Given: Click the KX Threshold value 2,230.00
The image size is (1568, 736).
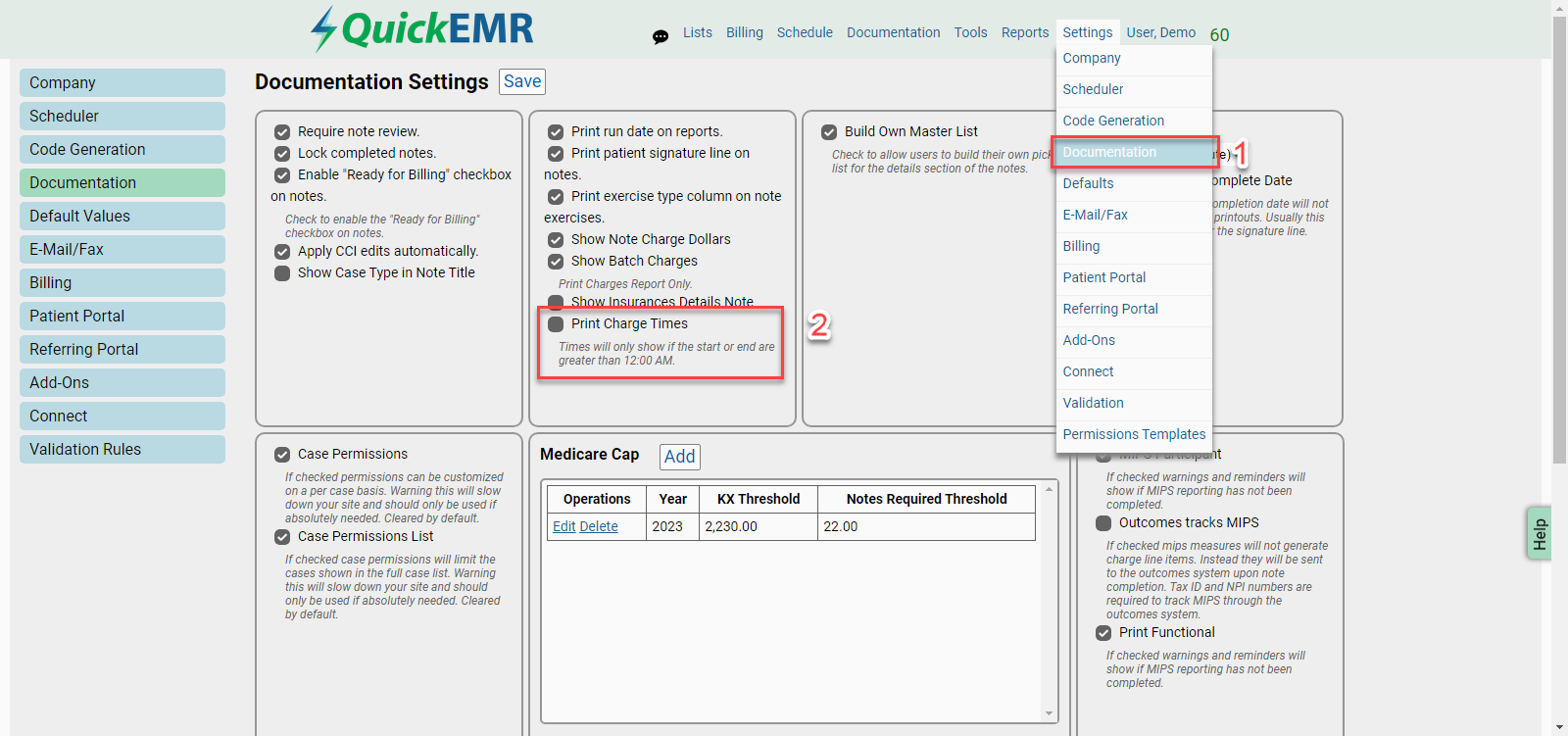Looking at the screenshot, I should [731, 527].
